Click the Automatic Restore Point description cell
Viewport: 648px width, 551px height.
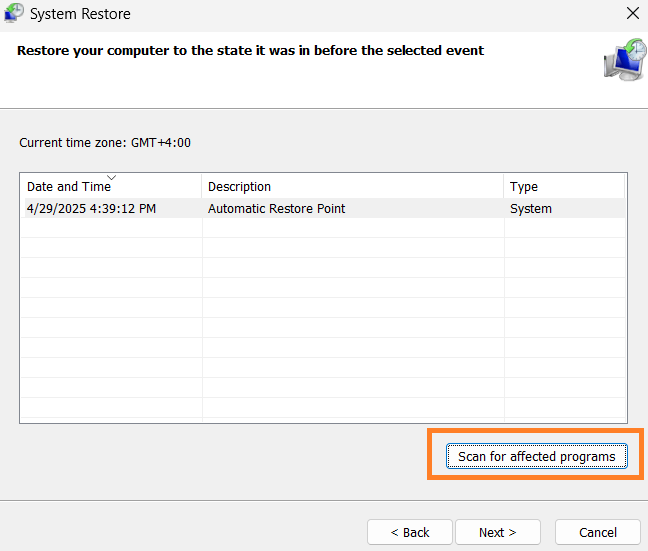276,209
